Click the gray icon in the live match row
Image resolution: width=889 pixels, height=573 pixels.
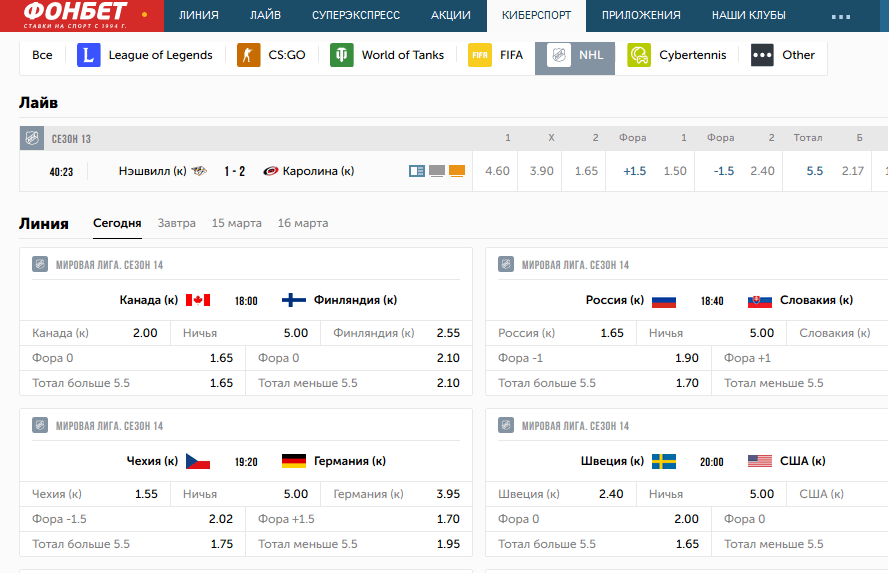(437, 171)
